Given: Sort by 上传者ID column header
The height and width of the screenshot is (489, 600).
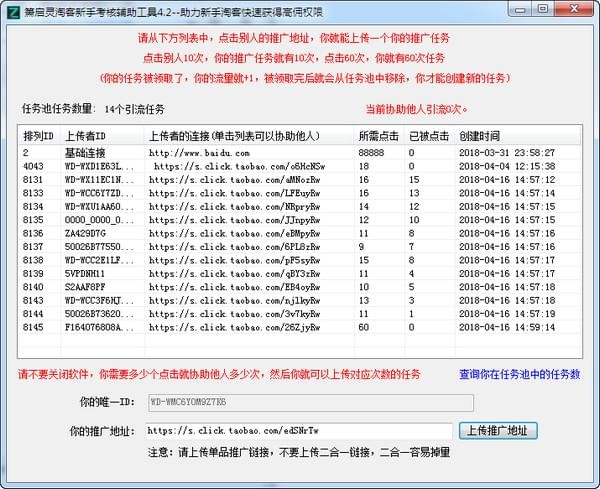Looking at the screenshot, I should [103, 136].
